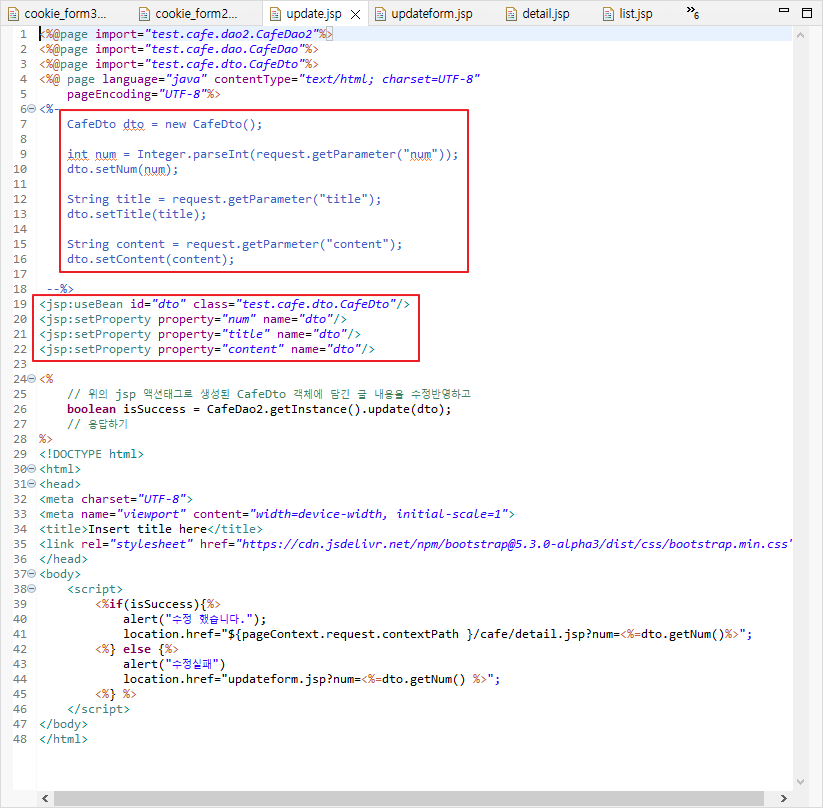Click the list.jsp file icon
Image resolution: width=823 pixels, height=808 pixels.
(x=608, y=14)
